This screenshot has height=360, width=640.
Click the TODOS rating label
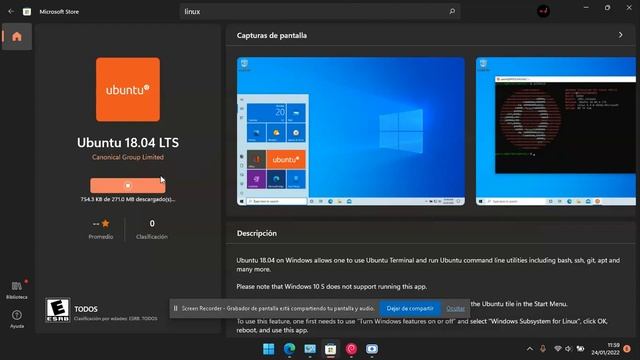pos(86,309)
